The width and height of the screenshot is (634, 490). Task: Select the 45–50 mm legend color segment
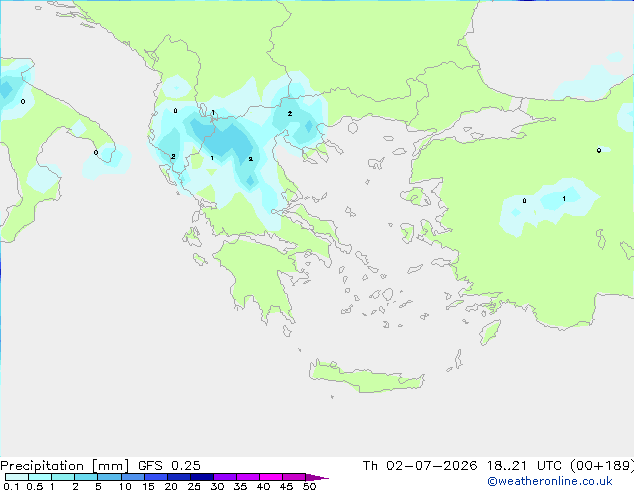coord(294,477)
